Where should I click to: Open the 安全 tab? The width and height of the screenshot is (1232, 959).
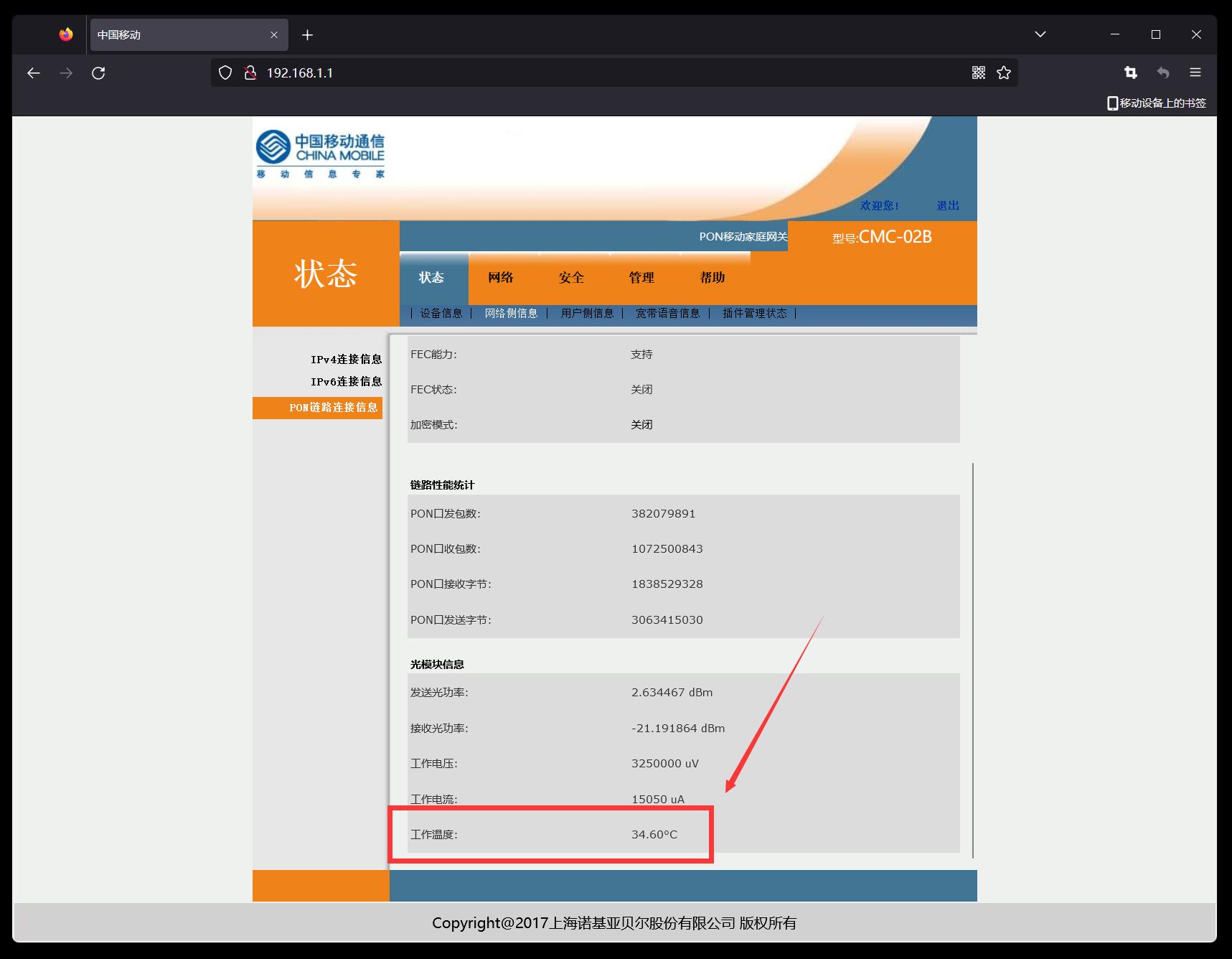coord(571,278)
